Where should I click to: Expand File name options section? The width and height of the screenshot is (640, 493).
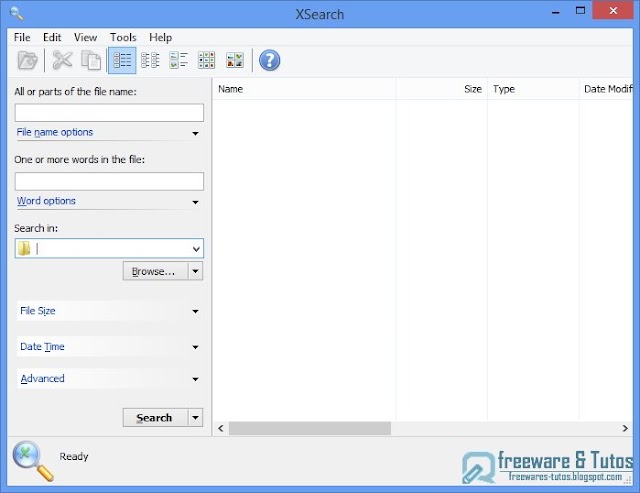click(x=109, y=133)
